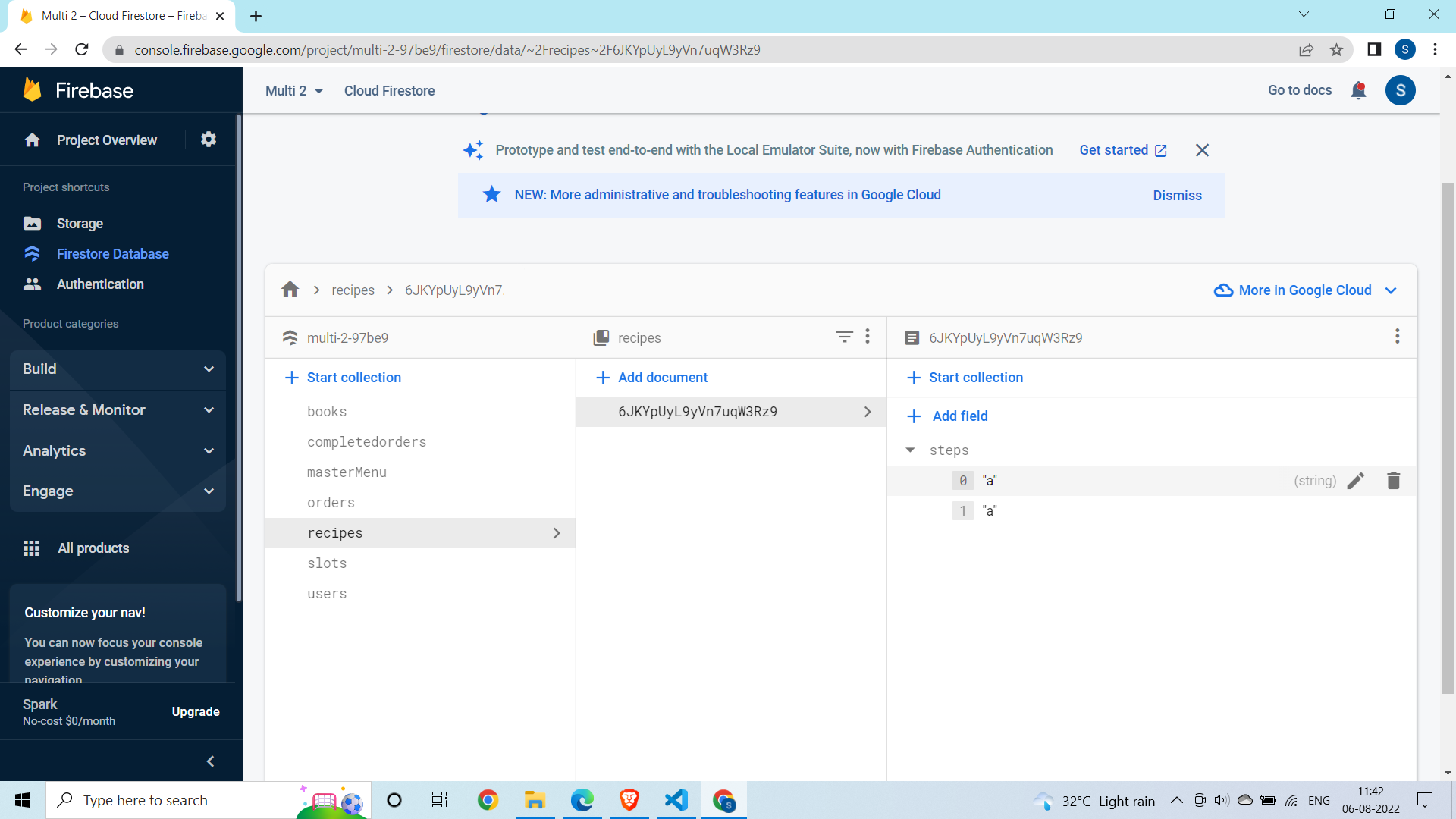The width and height of the screenshot is (1456, 819).
Task: Select the recipes collection in list
Action: 335,533
